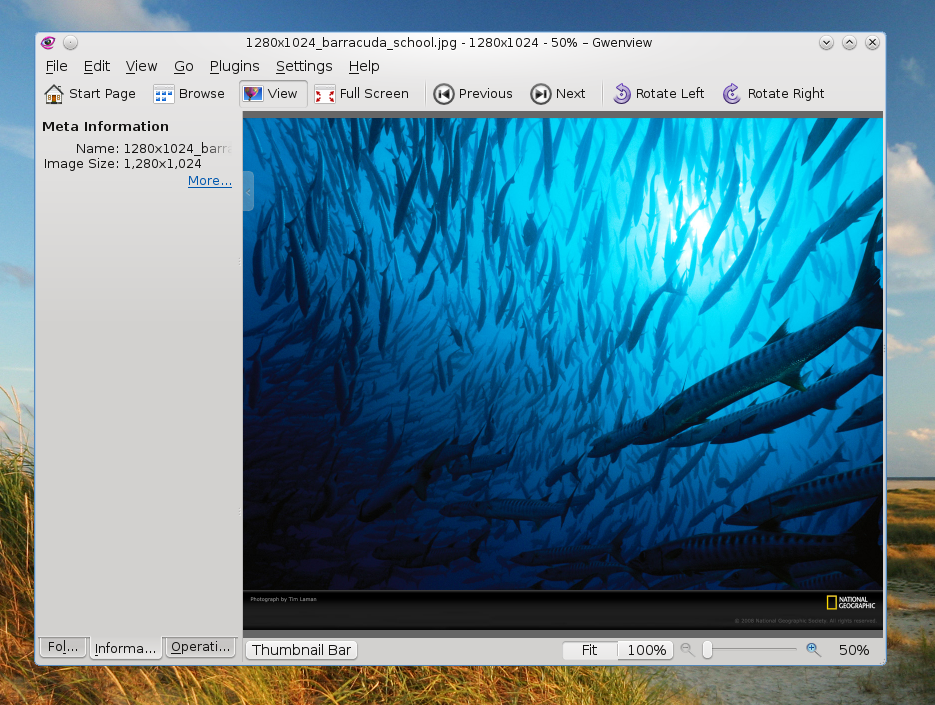Click the zoom slider handle
935x705 pixels.
707,650
